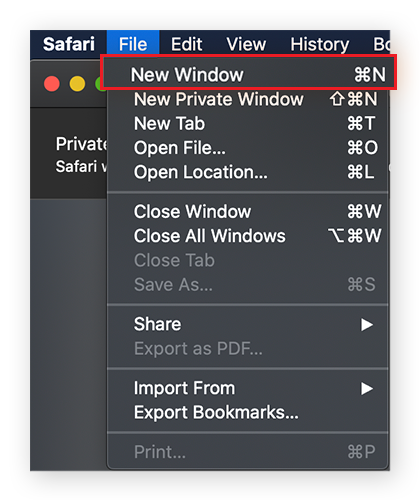
Task: Click the red close window button
Action: click(x=52, y=83)
